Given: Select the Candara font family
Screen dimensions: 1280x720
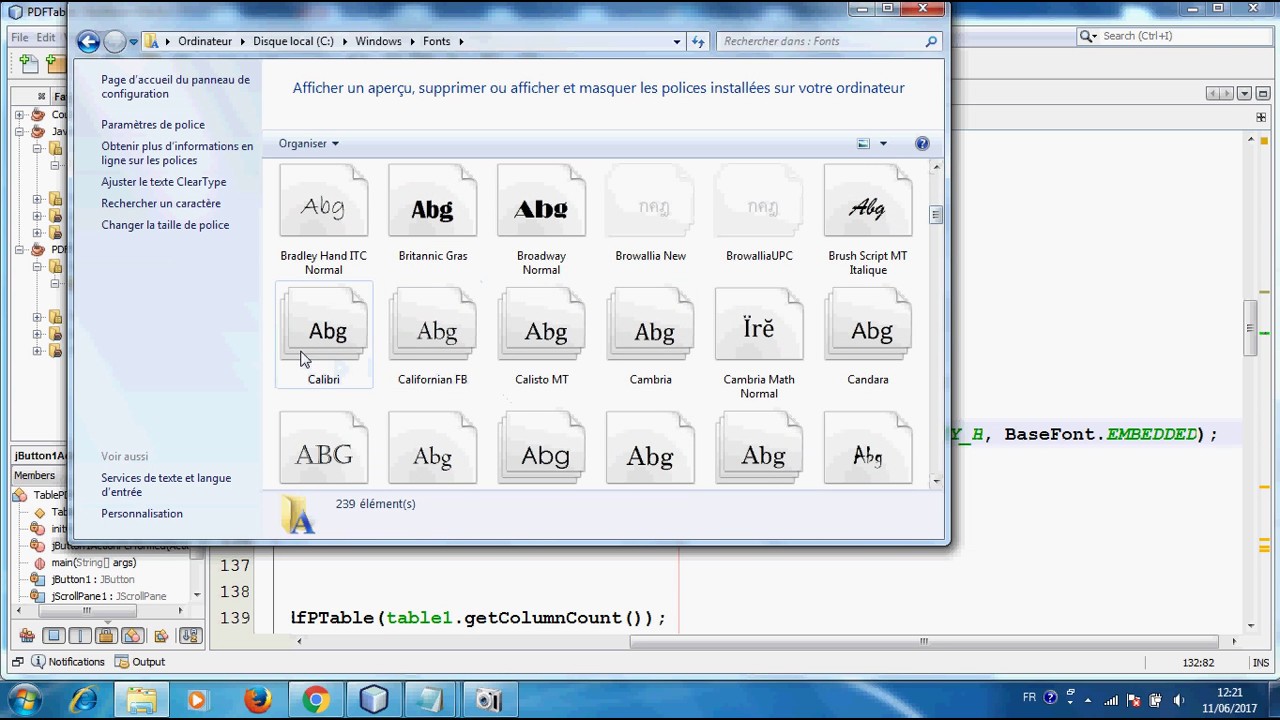Looking at the screenshot, I should click(868, 337).
